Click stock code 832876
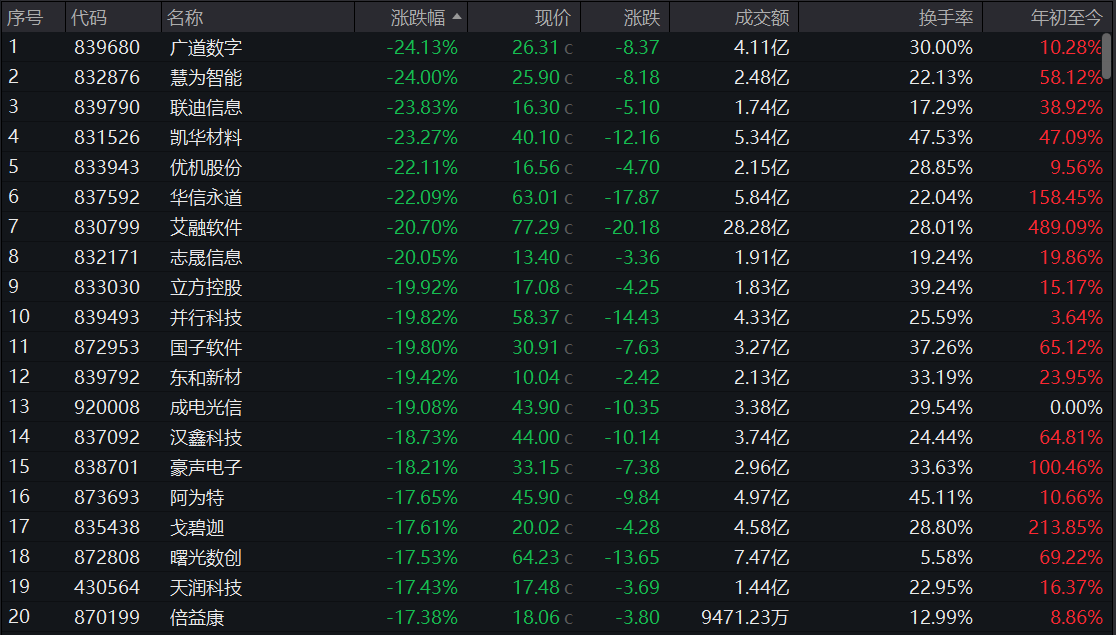Viewport: 1116px width, 635px height. pyautogui.click(x=107, y=78)
